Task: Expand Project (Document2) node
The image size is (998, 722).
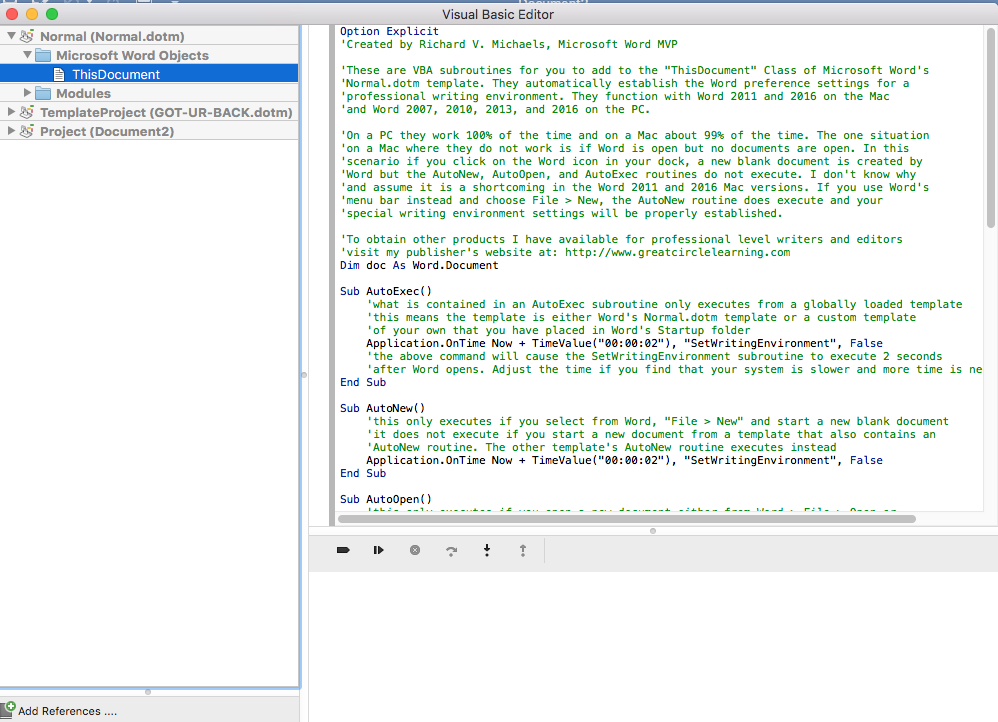Action: [x=11, y=131]
